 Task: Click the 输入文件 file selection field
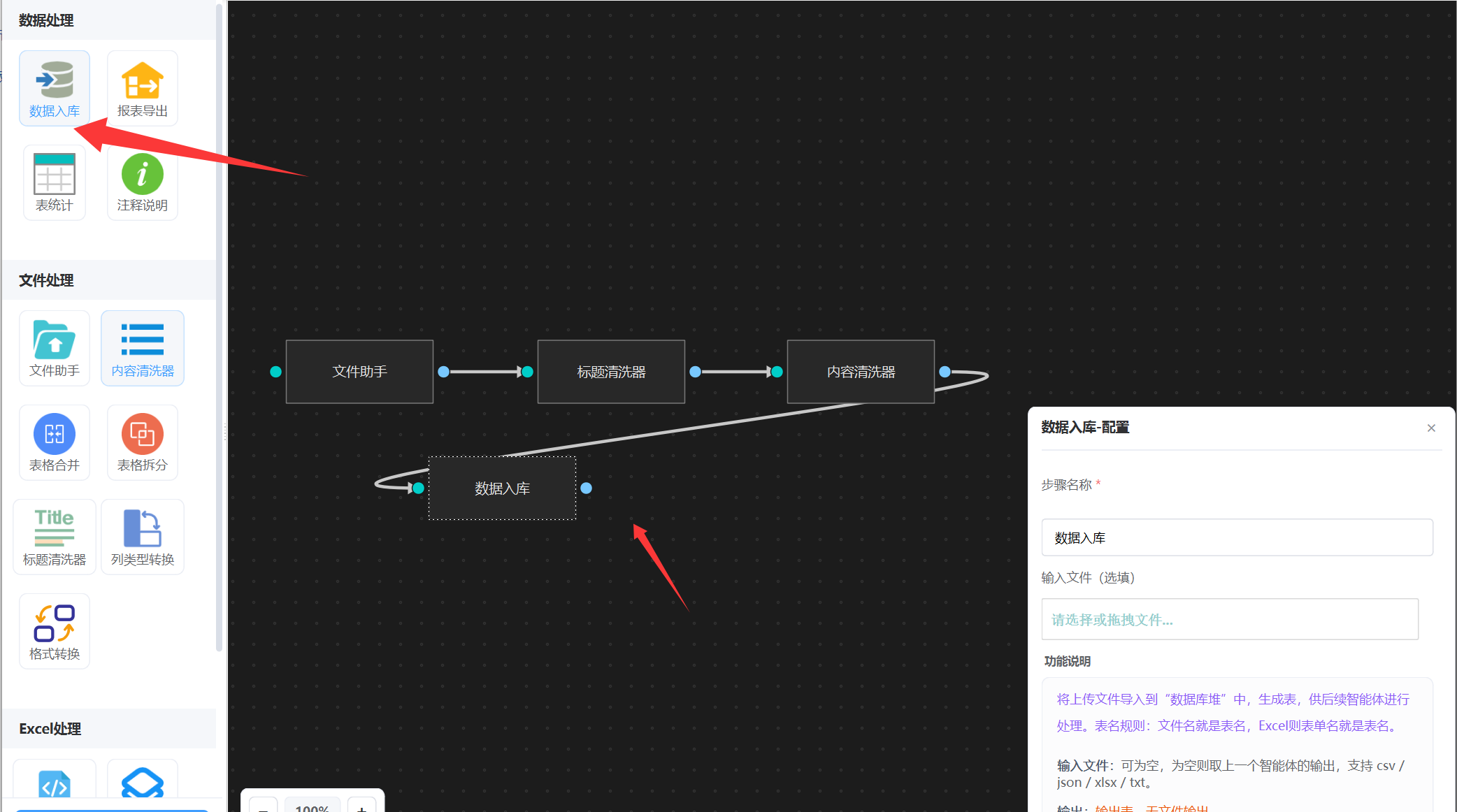[x=1230, y=619]
